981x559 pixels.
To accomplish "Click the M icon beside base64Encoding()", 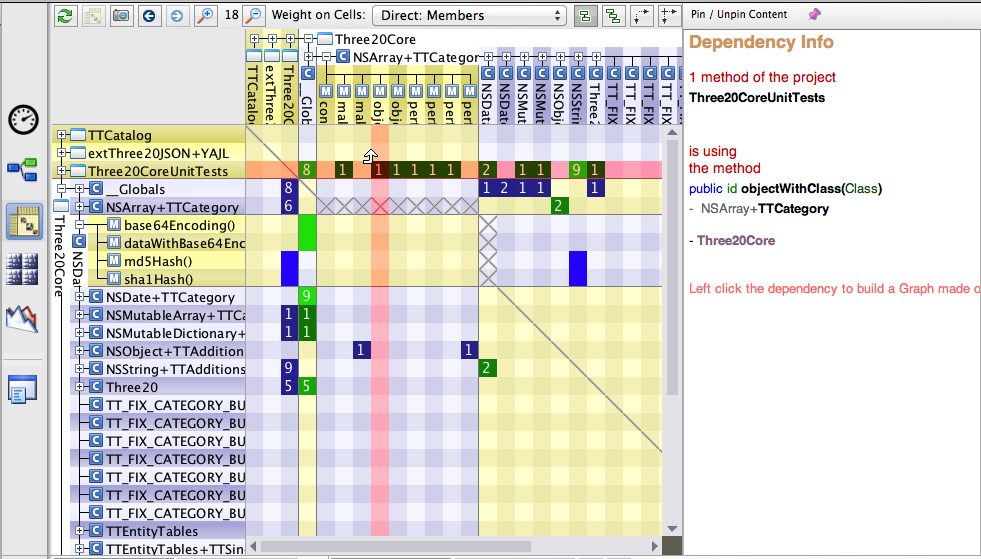I will coord(114,225).
